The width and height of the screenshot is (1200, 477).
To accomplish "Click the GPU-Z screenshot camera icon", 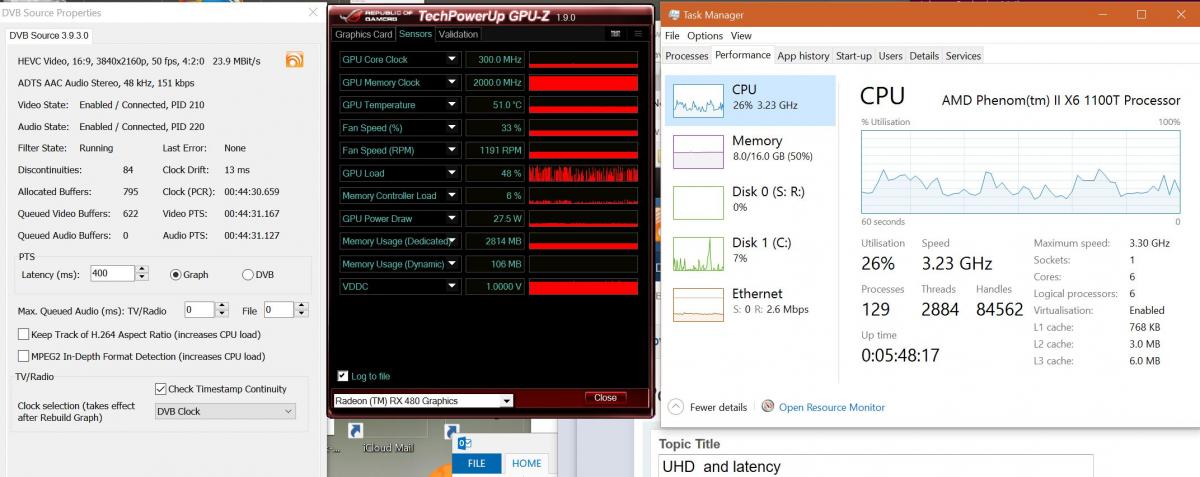I will (616, 34).
